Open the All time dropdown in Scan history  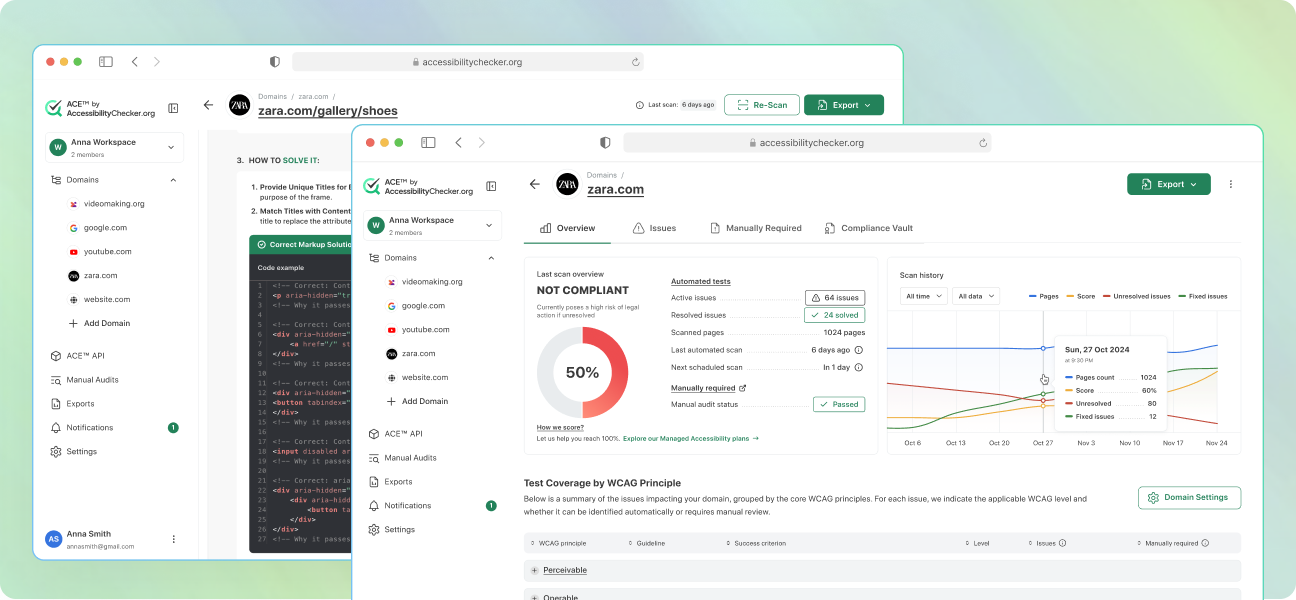point(923,296)
